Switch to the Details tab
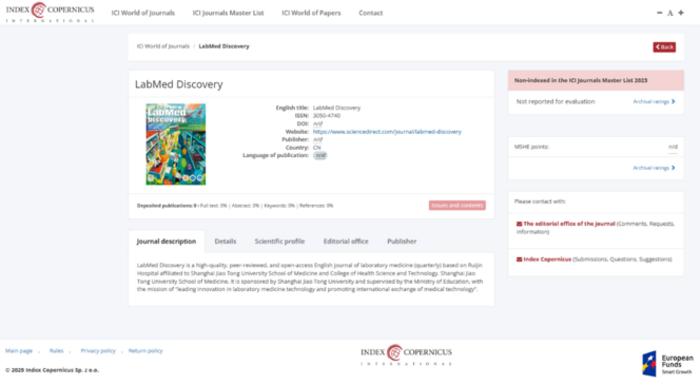The image size is (700, 385). [x=225, y=241]
